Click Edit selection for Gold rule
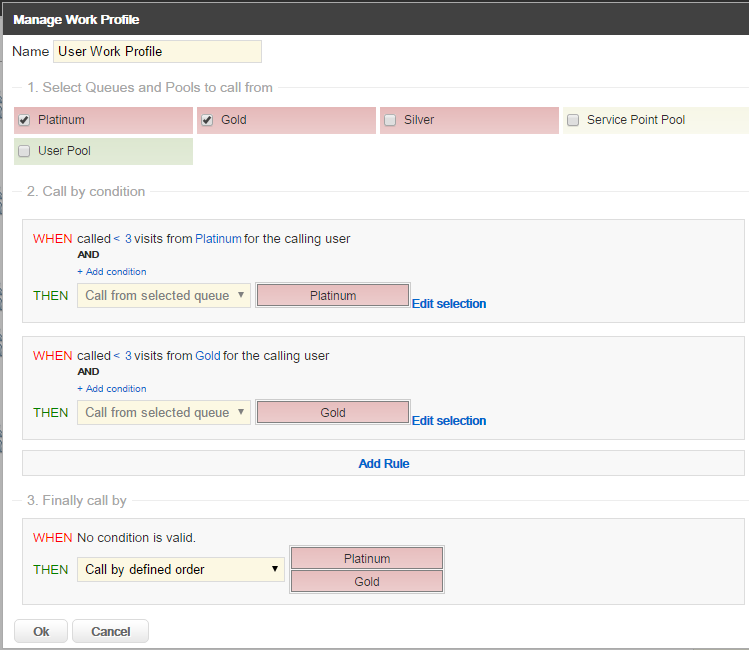Viewport: 749px width, 650px height. point(449,420)
